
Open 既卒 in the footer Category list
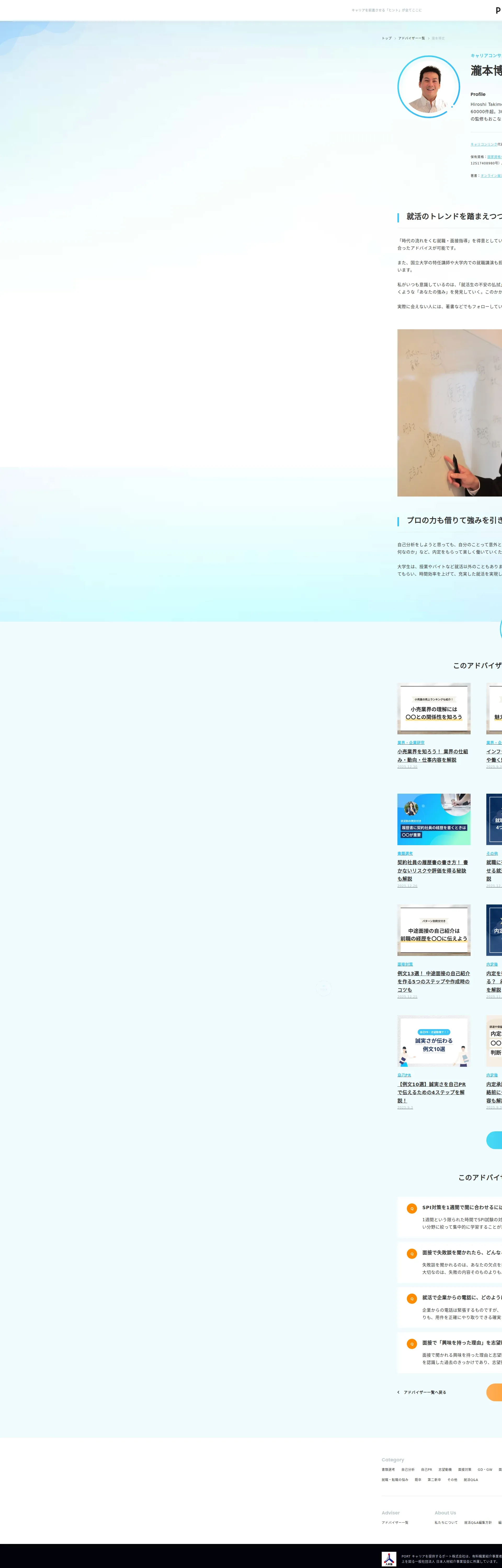418,1480
